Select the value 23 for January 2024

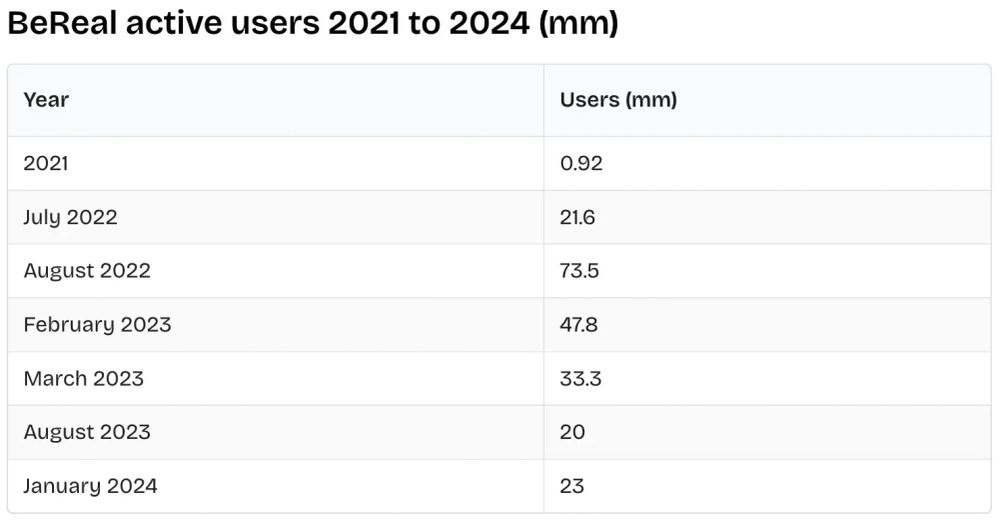(572, 487)
